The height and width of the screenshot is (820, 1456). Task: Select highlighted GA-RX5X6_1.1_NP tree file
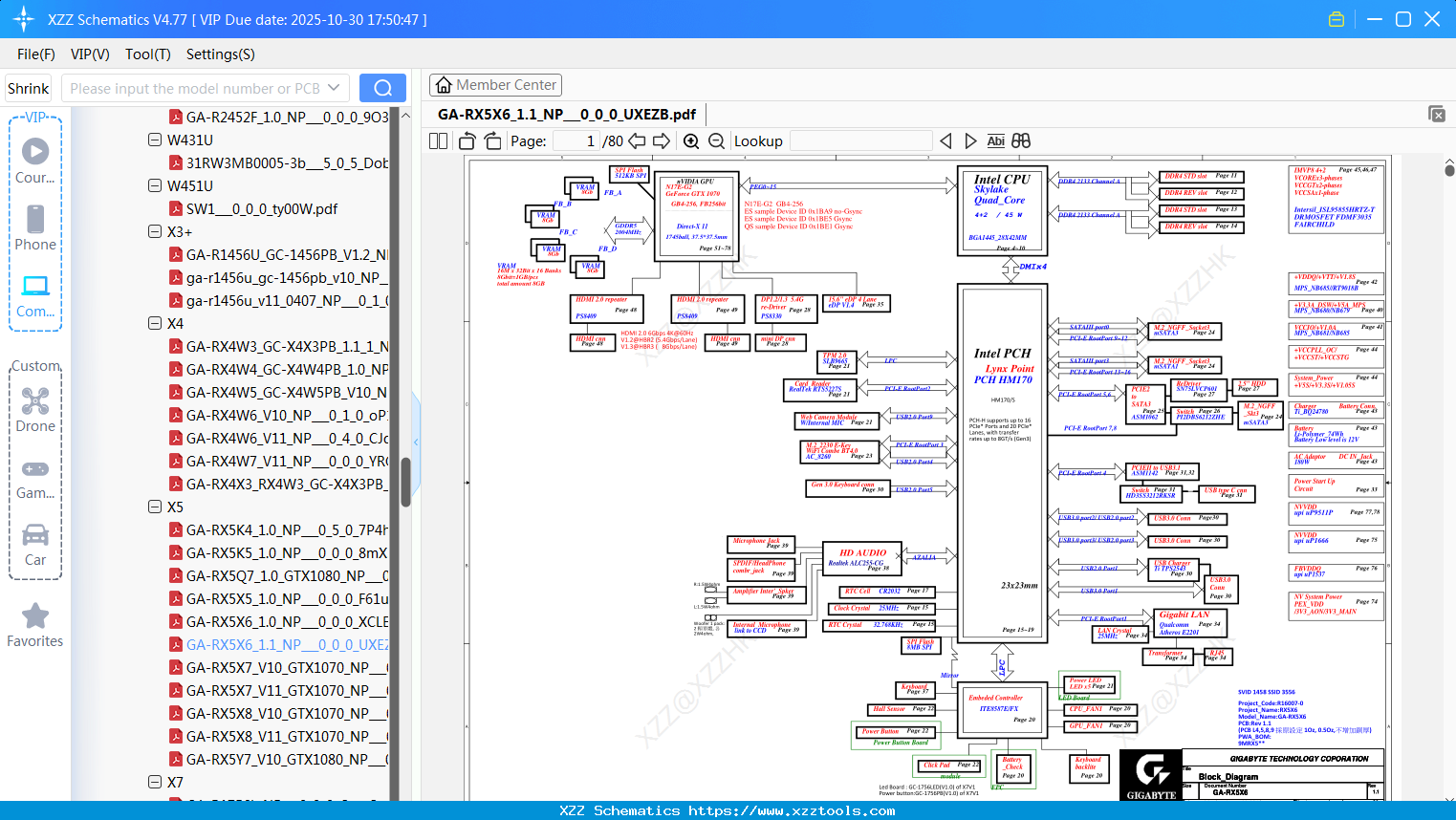(x=287, y=644)
